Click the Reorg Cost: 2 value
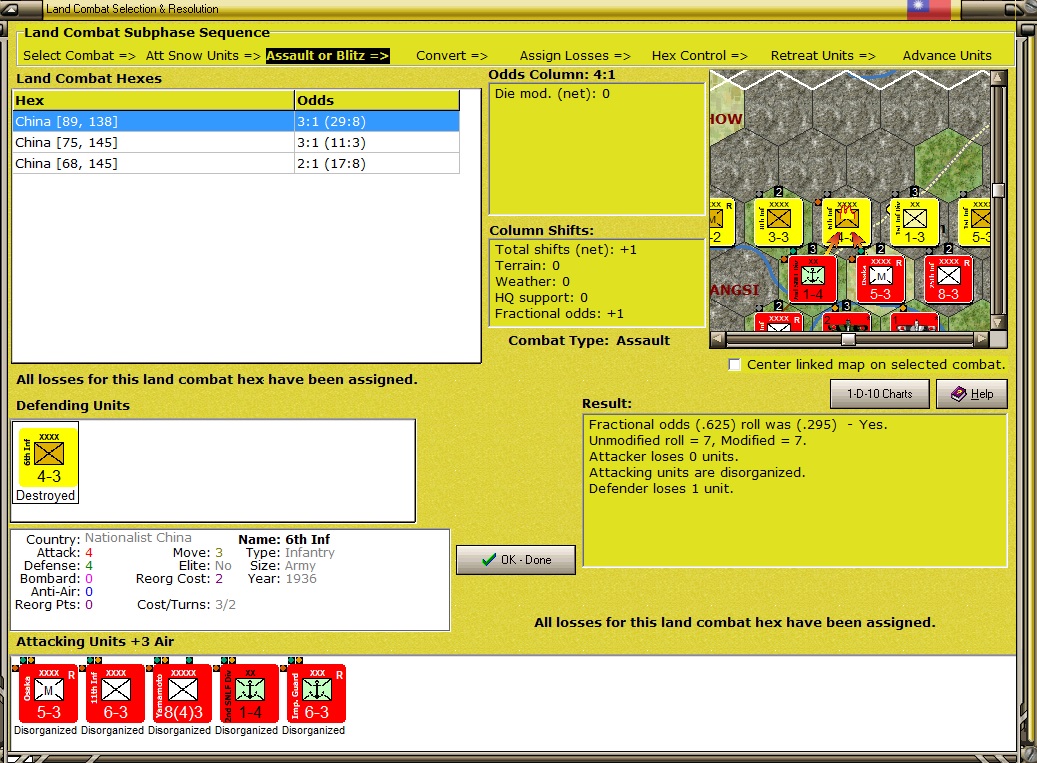Screen dimensions: 1037x763 click(219, 579)
